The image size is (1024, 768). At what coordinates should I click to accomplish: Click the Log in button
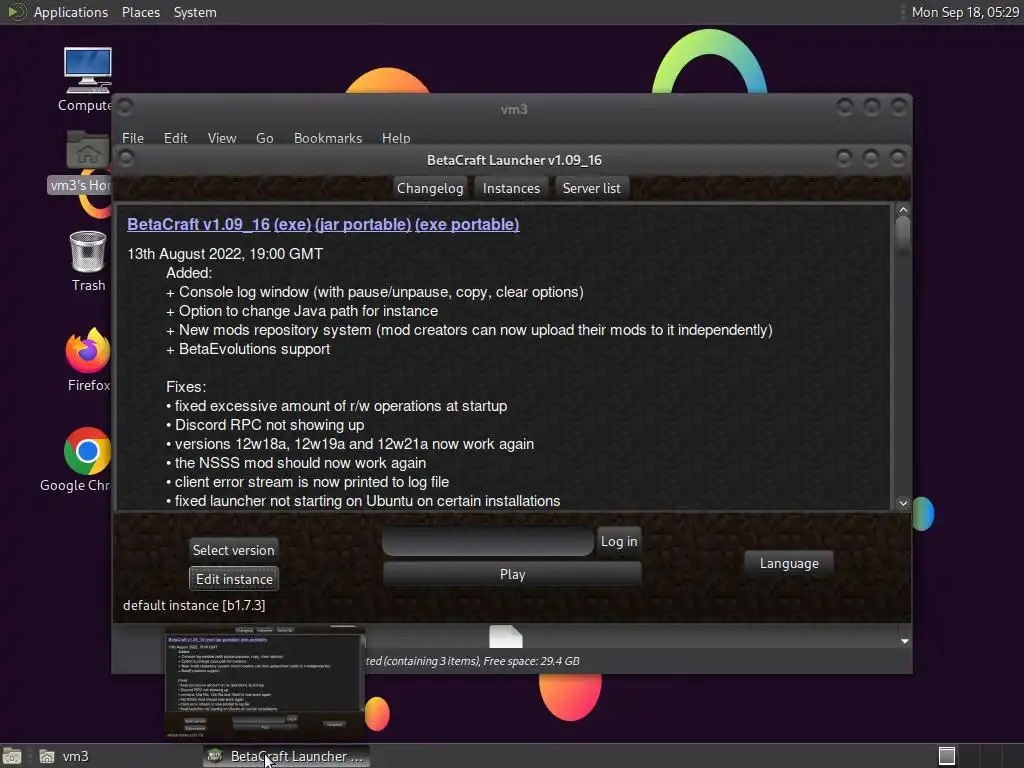[x=619, y=541]
